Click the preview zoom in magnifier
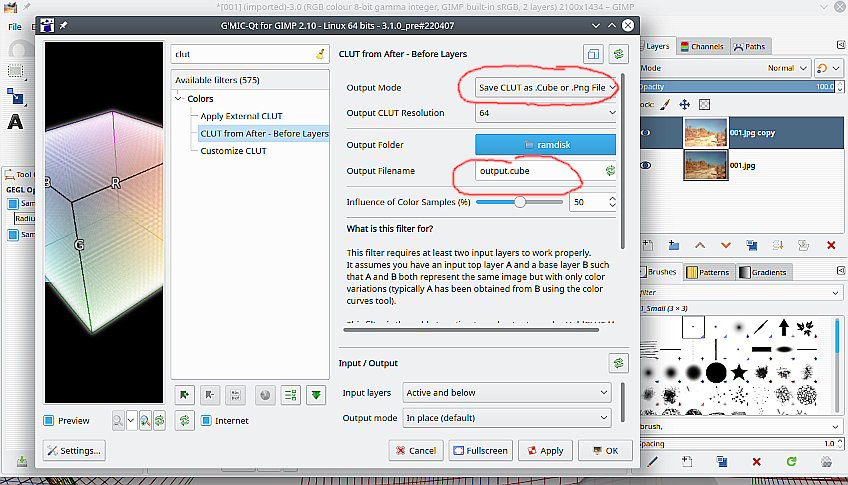The image size is (848, 485). coord(145,421)
